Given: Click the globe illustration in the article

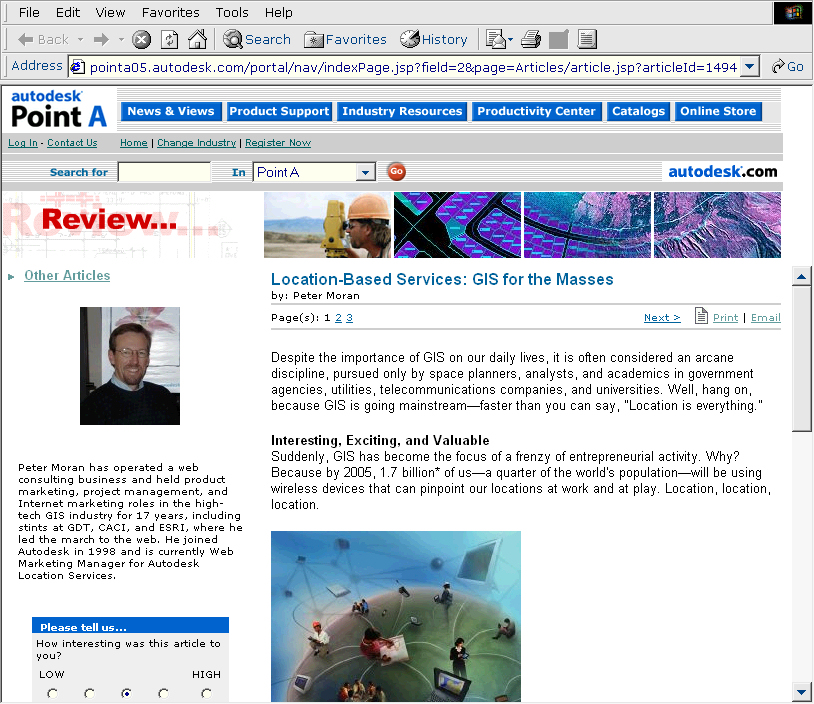Looking at the screenshot, I should tap(396, 616).
